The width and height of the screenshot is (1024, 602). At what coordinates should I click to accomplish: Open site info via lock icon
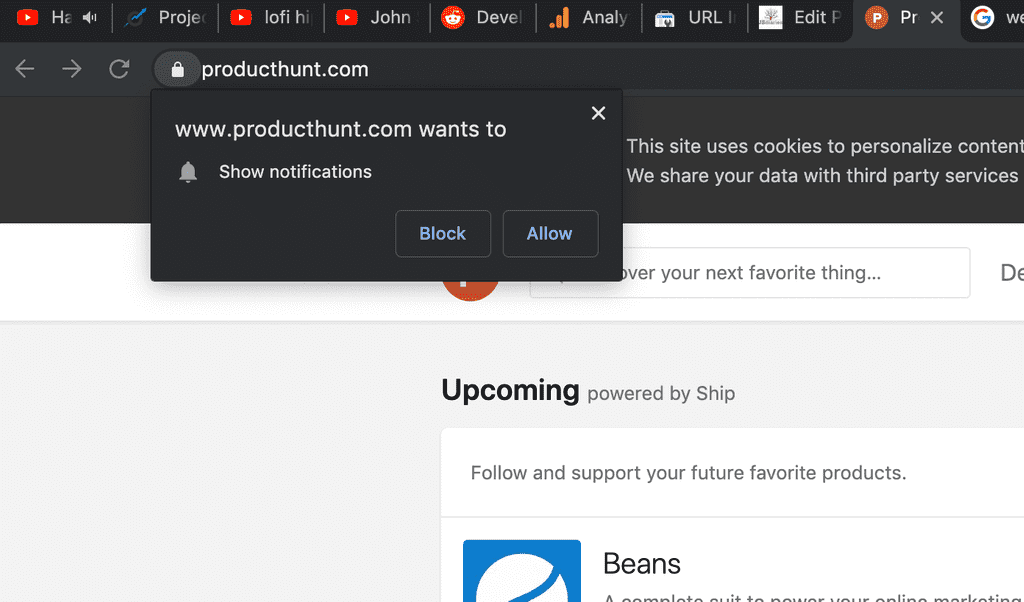[177, 69]
